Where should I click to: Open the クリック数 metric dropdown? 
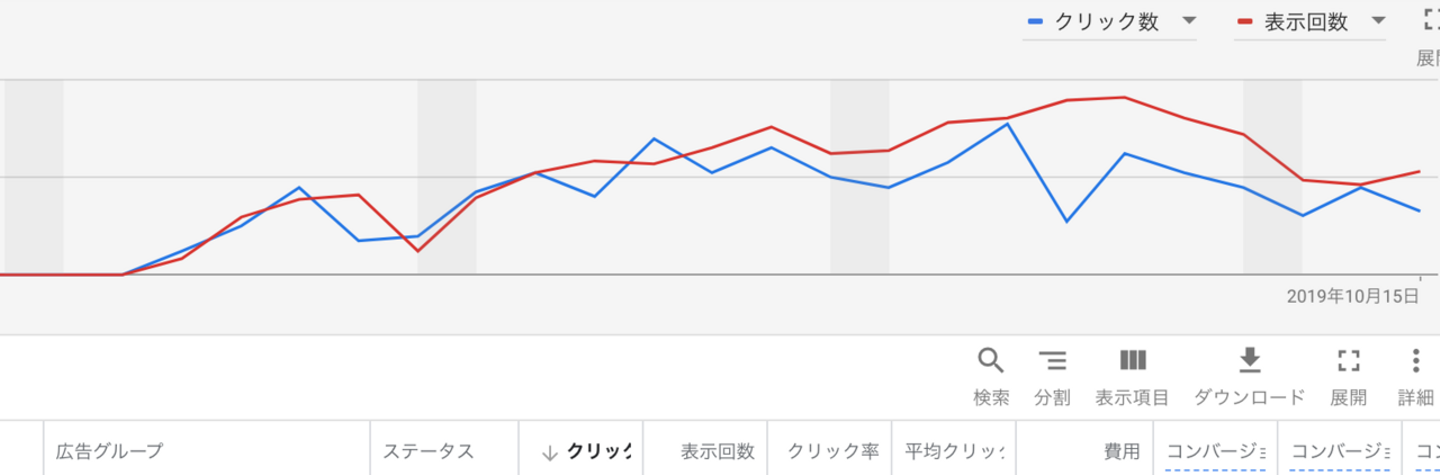coord(1188,21)
